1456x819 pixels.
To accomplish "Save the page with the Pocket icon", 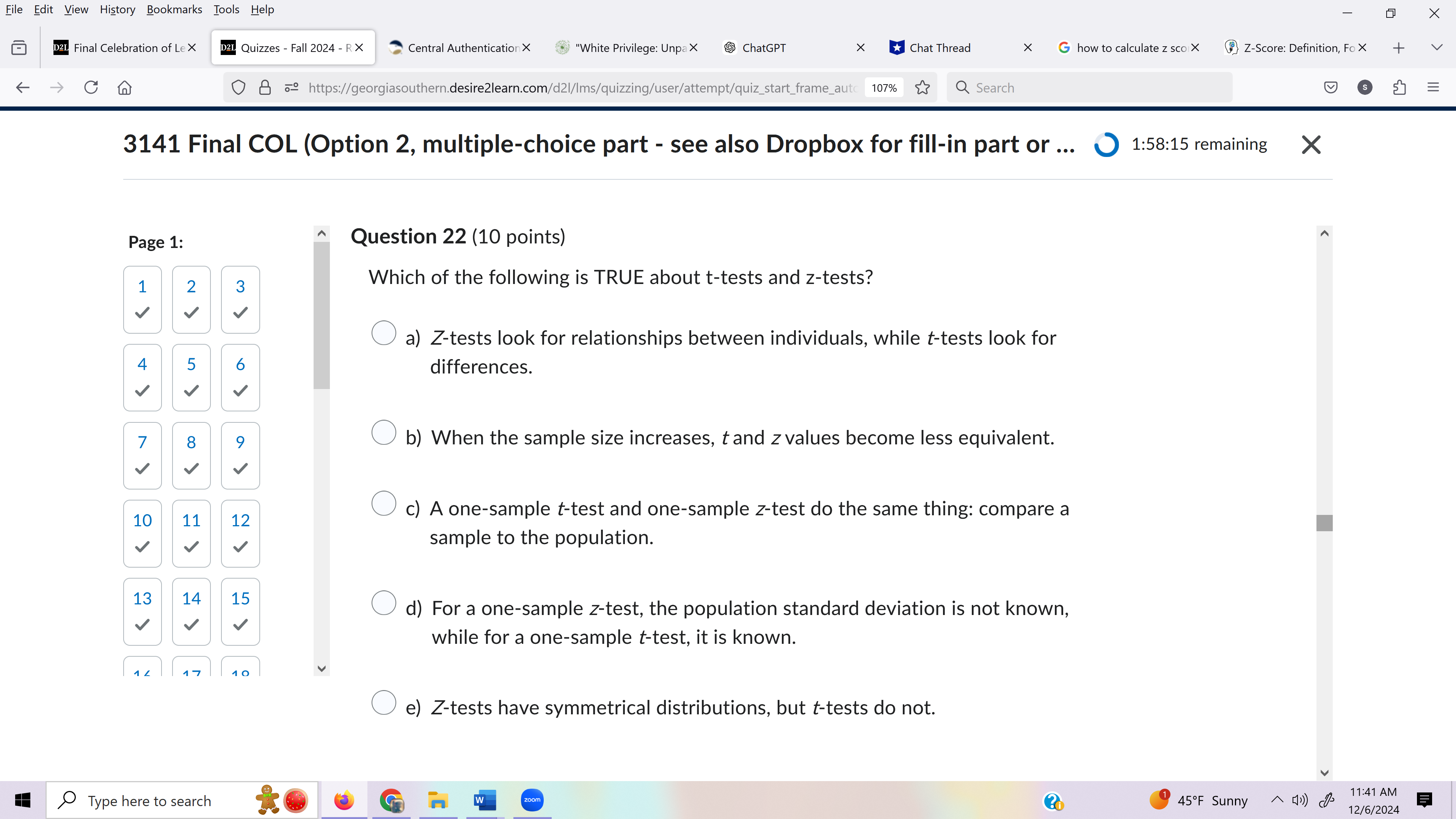I will coord(1330,87).
